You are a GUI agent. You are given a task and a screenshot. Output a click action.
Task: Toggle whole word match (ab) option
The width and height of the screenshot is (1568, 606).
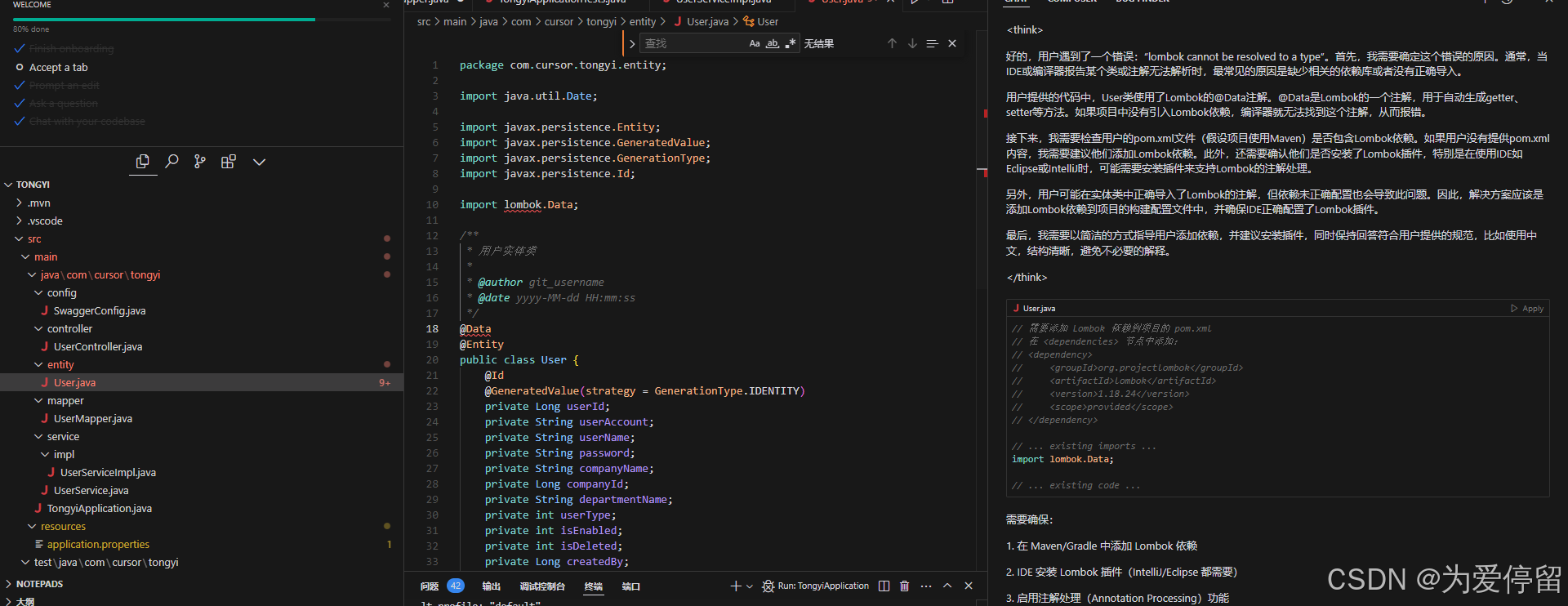click(x=773, y=43)
